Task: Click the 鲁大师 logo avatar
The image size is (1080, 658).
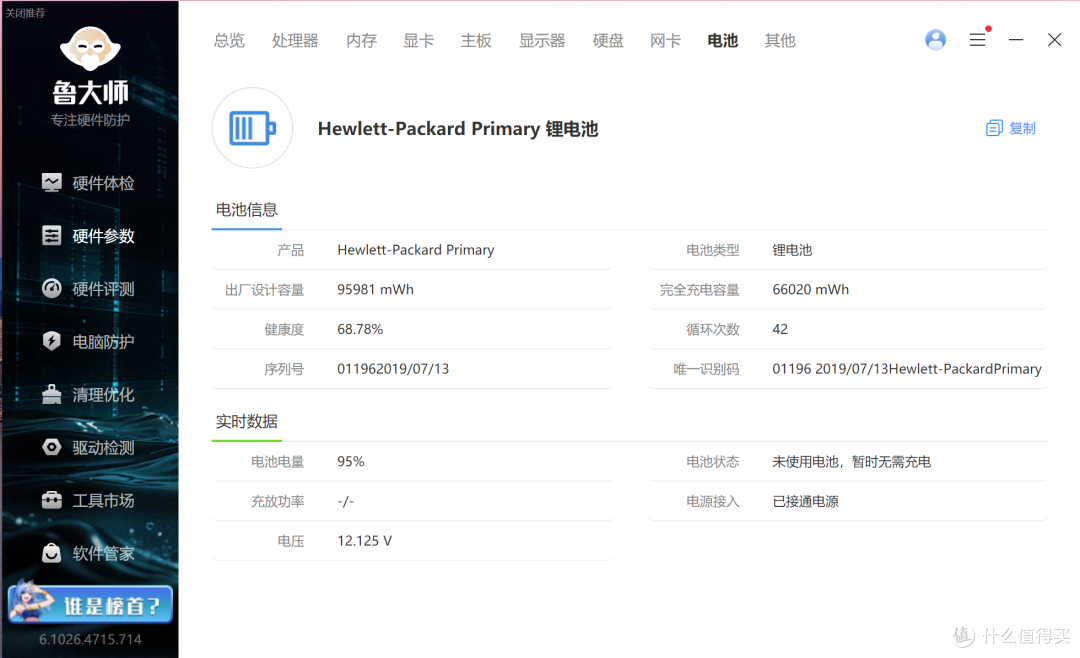Action: click(x=90, y=48)
